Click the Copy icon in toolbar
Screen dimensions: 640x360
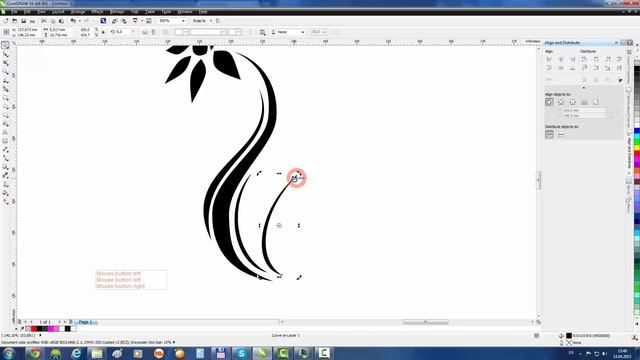pos(53,21)
